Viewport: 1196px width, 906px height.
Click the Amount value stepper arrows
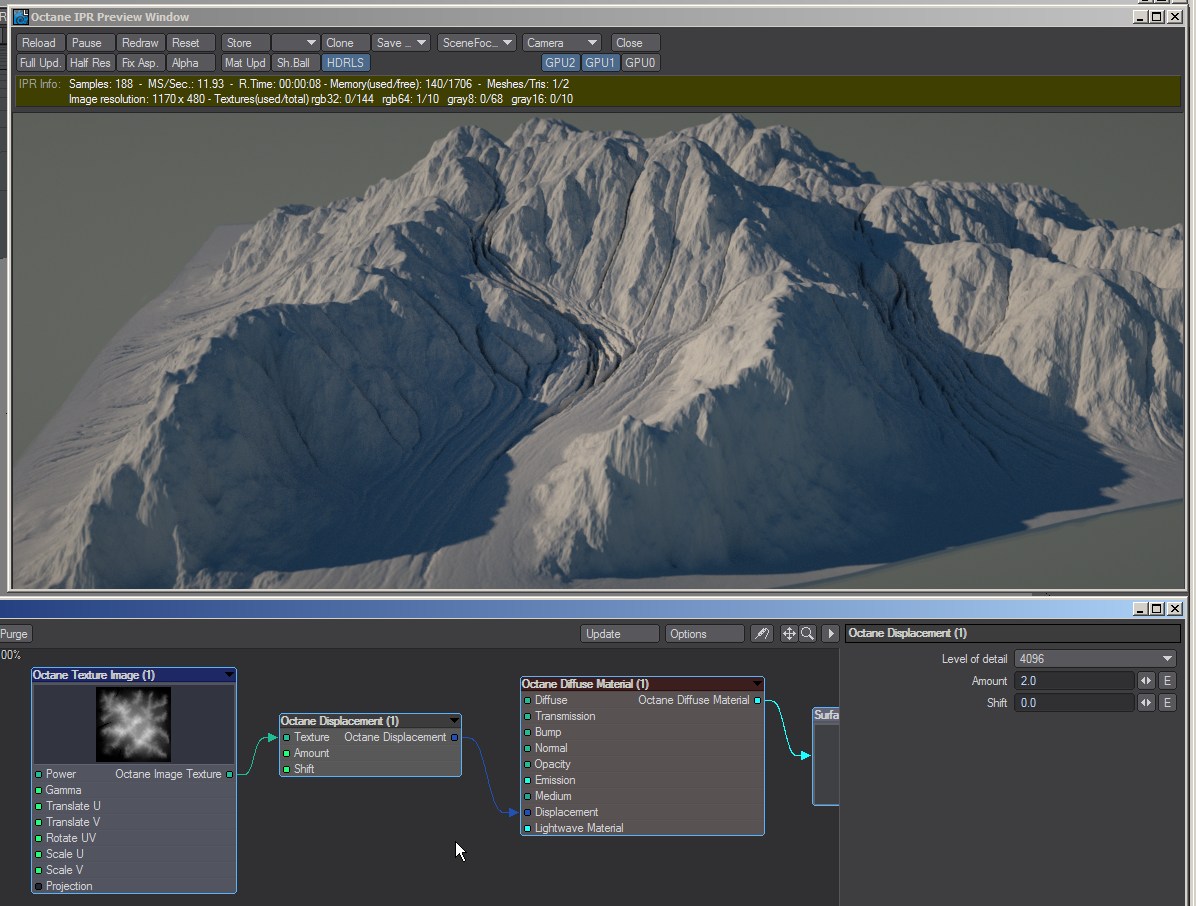[x=1146, y=681]
